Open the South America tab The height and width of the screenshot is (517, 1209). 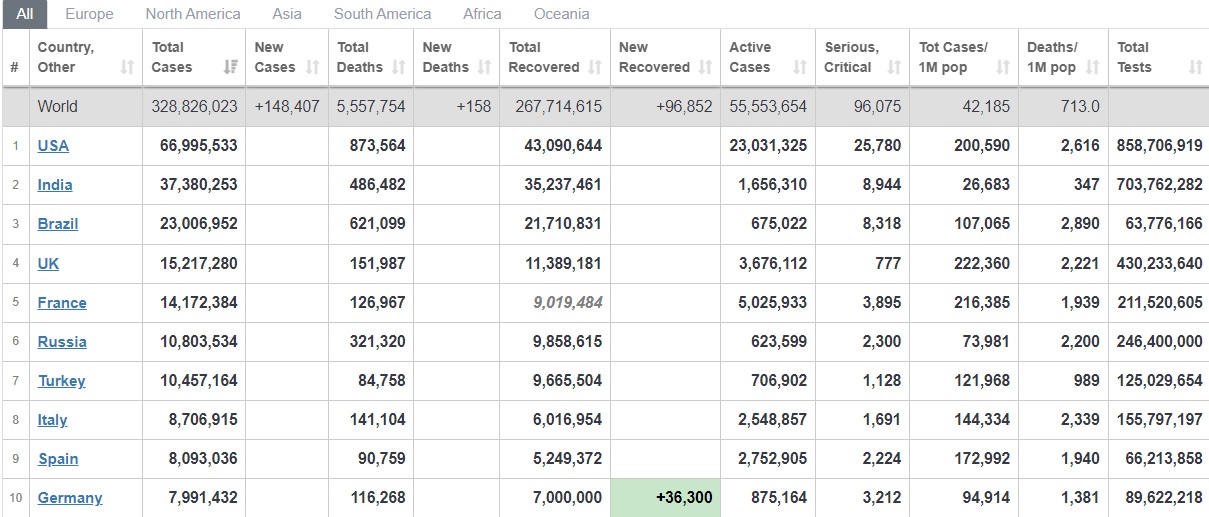[382, 14]
